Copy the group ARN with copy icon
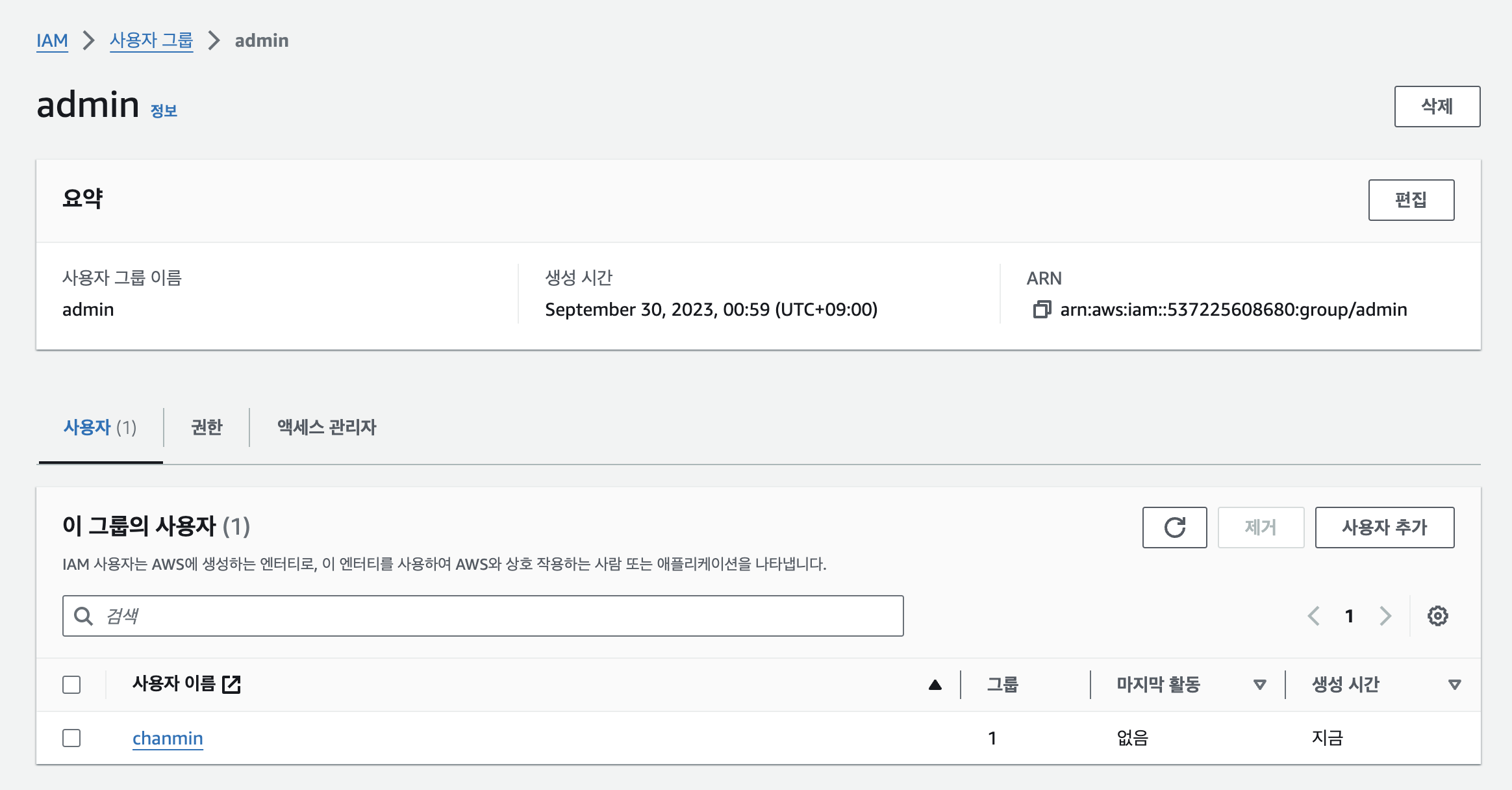Screen dimensions: 1512x790 (1042, 309)
